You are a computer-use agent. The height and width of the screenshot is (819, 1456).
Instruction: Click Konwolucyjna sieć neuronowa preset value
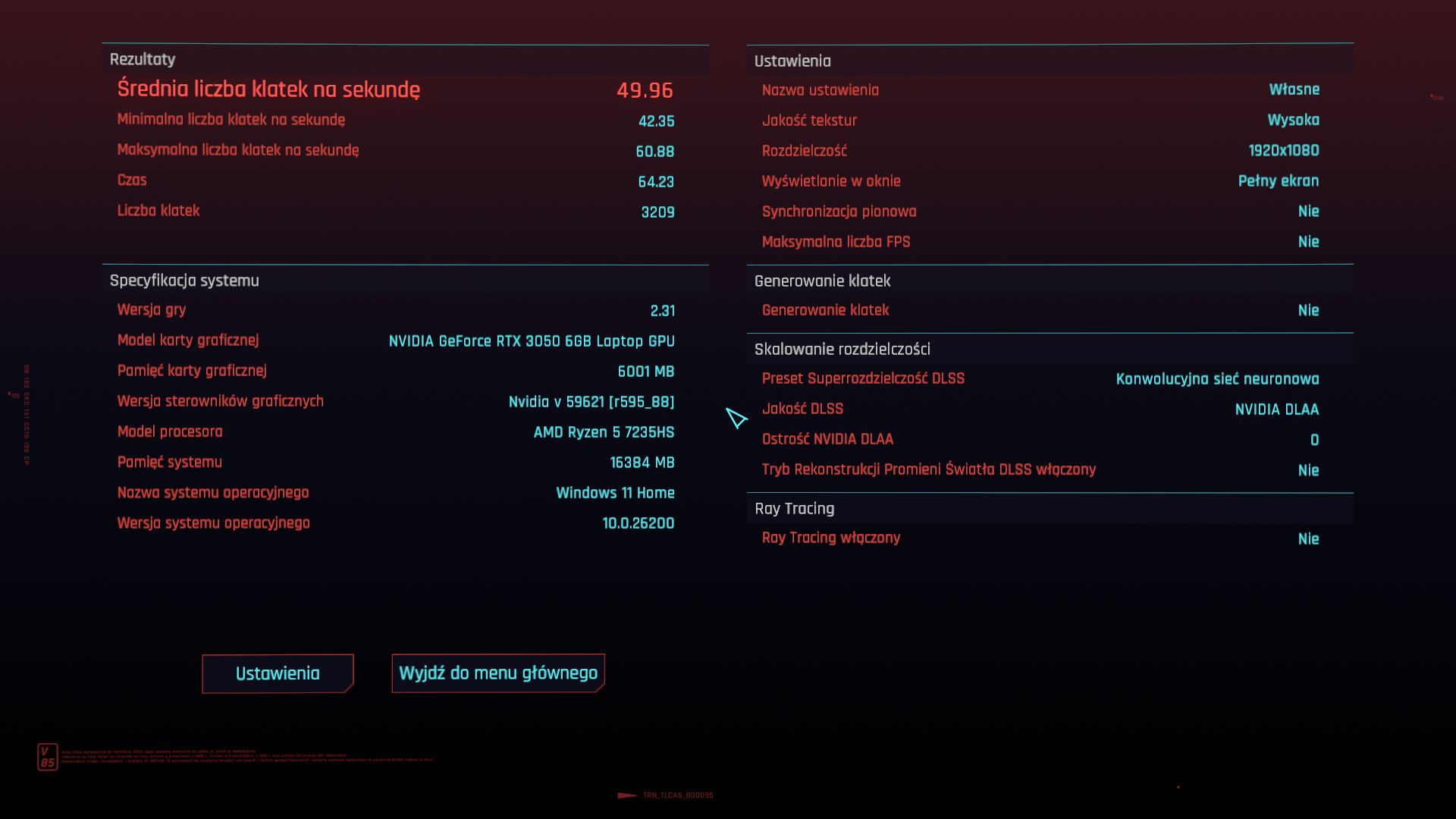(x=1217, y=379)
